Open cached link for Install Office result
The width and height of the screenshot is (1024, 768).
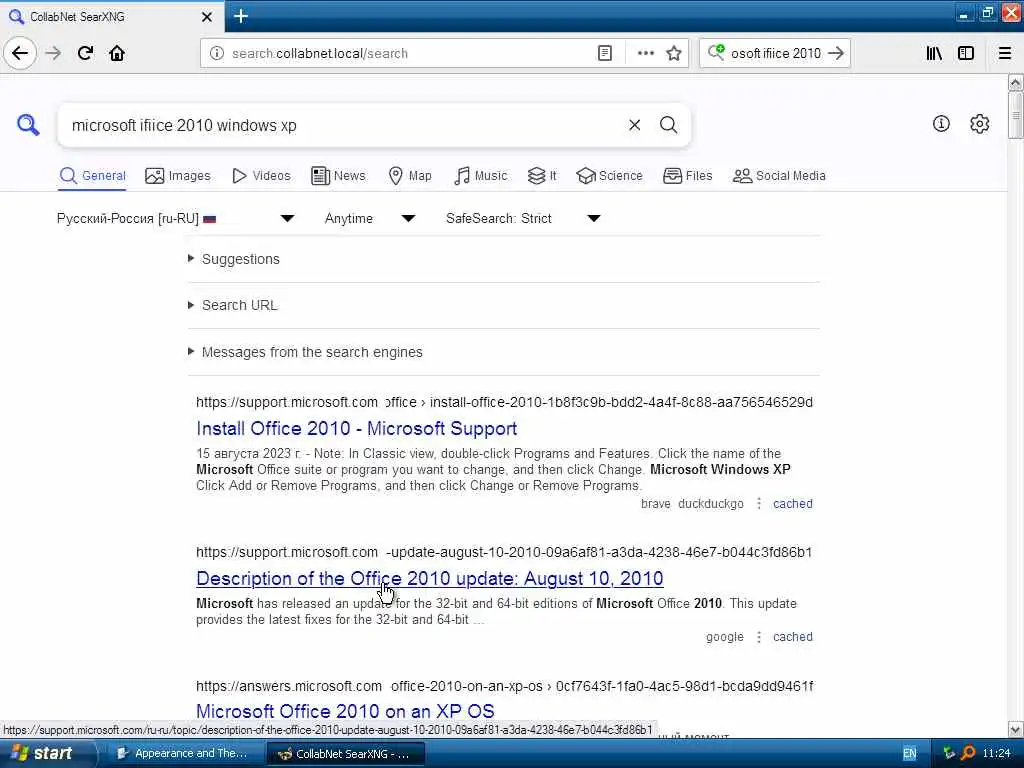pyautogui.click(x=793, y=504)
